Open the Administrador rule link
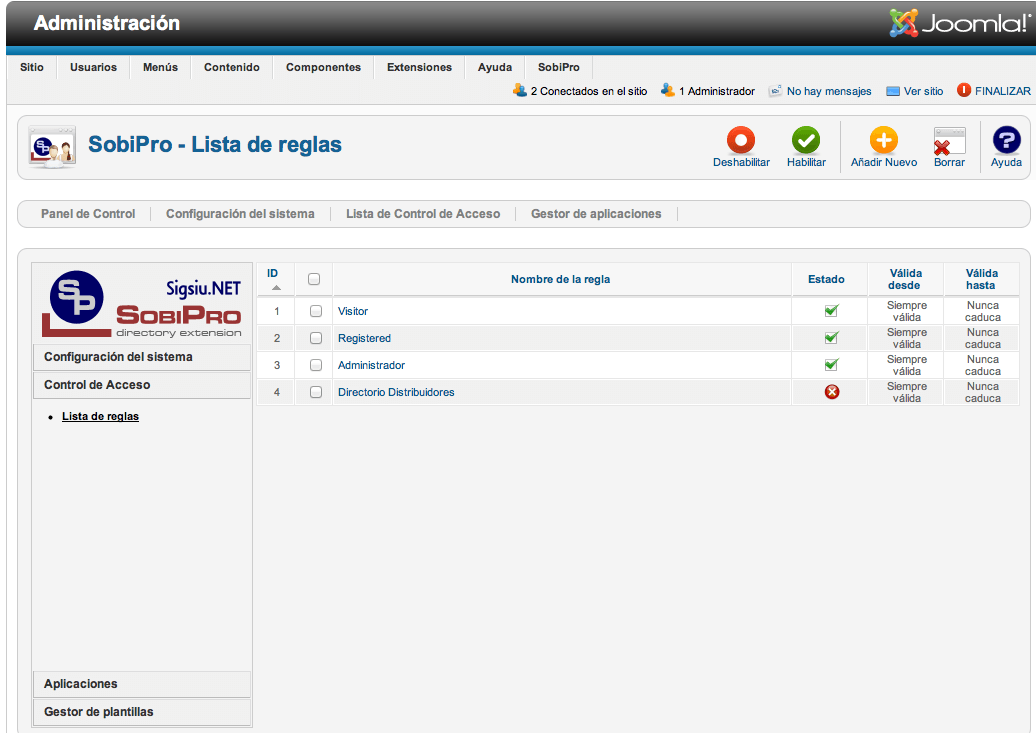This screenshot has width=1036, height=733. click(371, 366)
